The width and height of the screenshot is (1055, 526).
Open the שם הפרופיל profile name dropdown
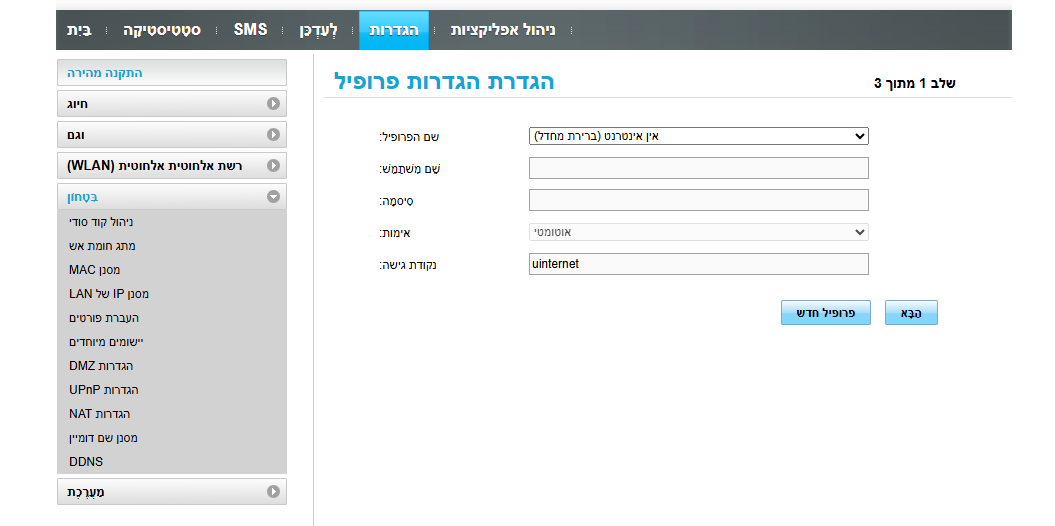click(698, 136)
